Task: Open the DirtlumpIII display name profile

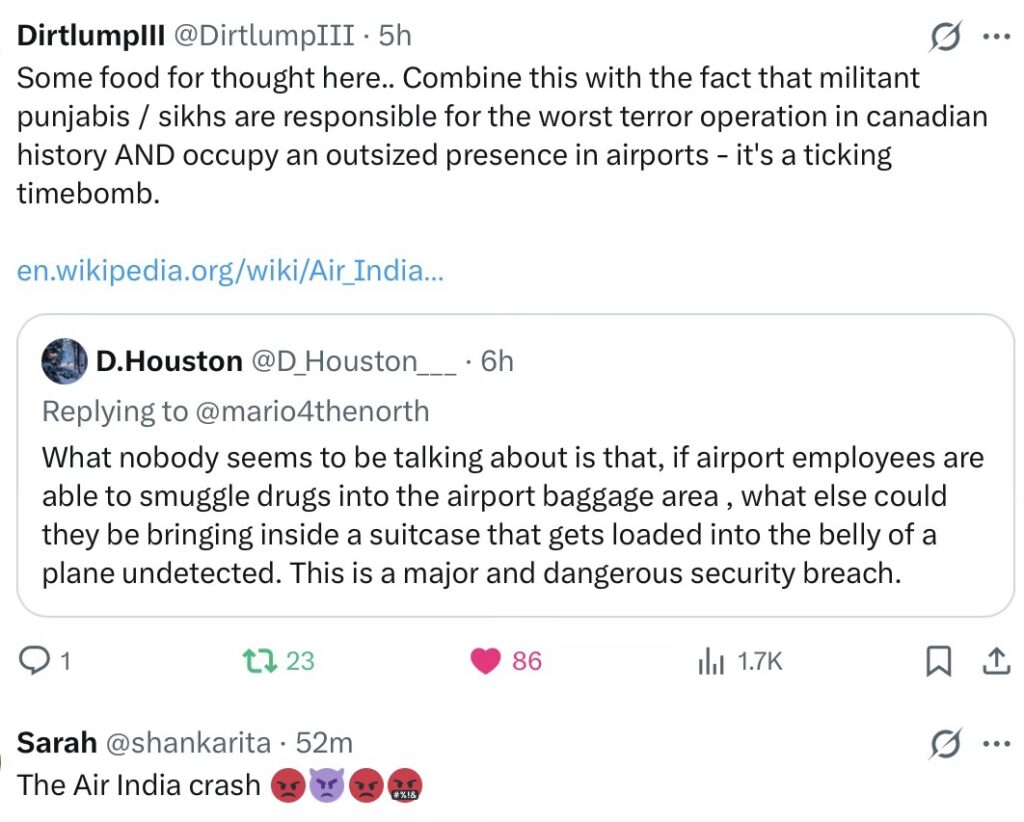Action: 91,35
